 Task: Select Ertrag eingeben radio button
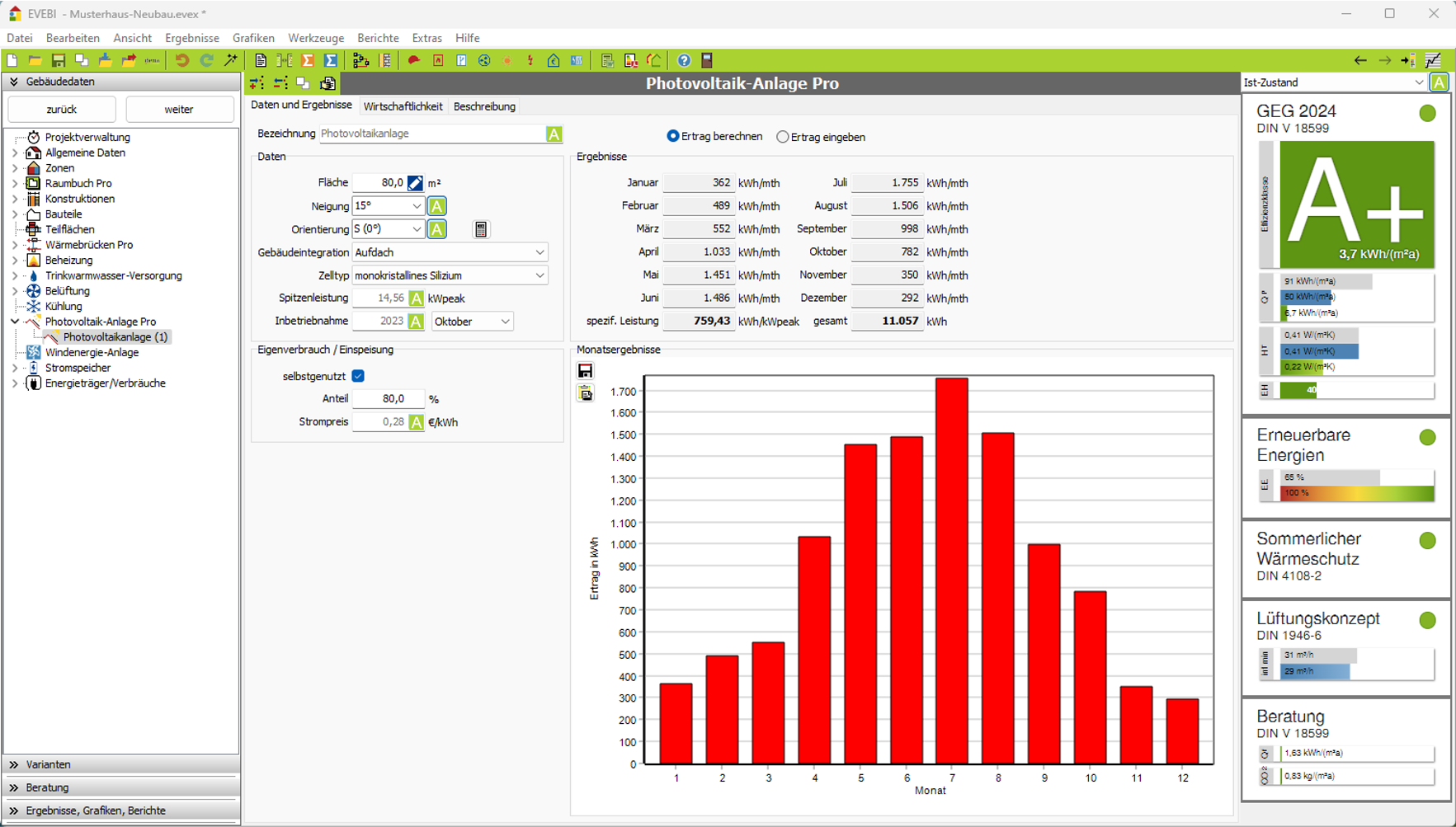click(x=783, y=137)
